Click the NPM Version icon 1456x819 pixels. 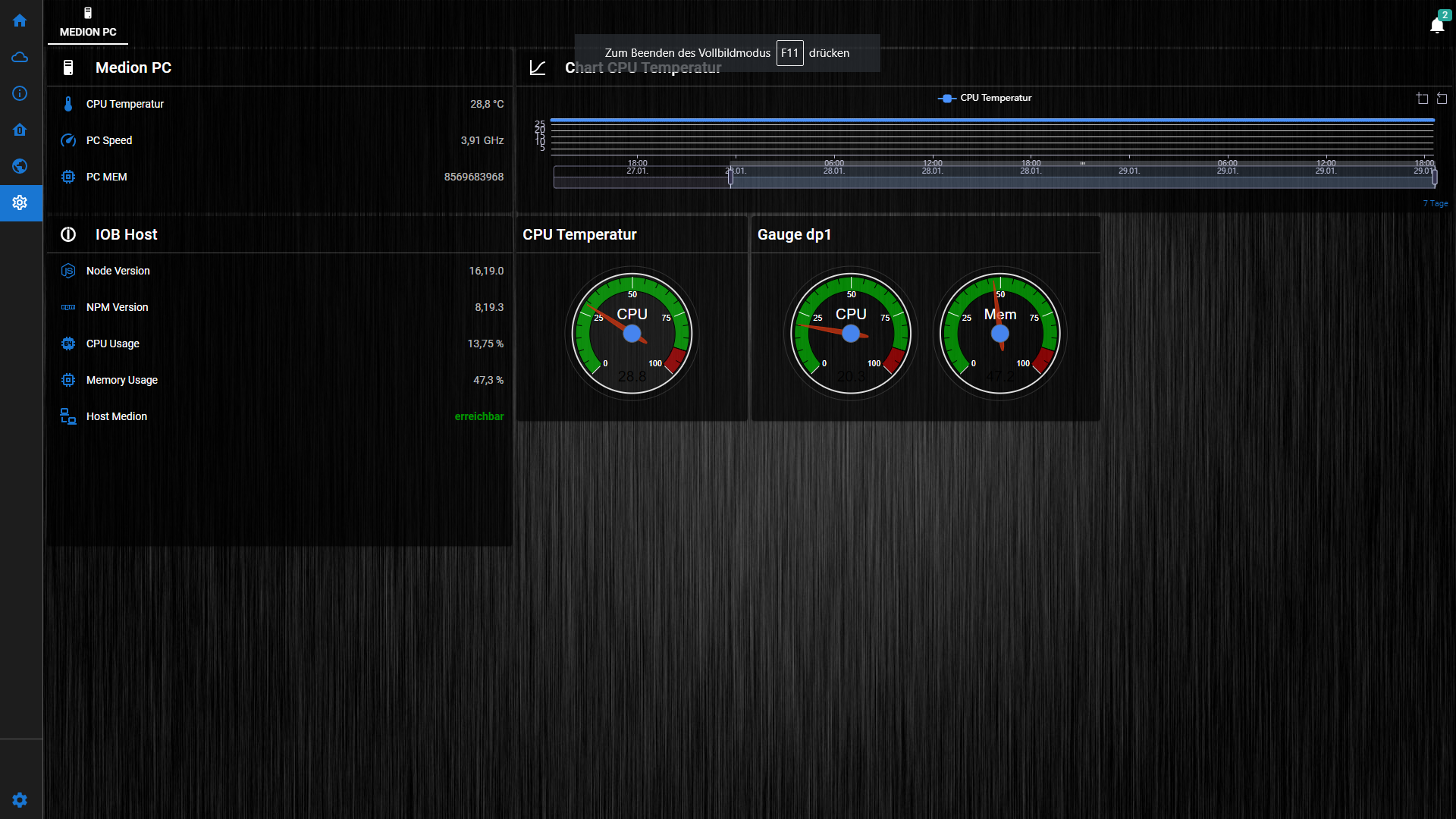click(68, 307)
